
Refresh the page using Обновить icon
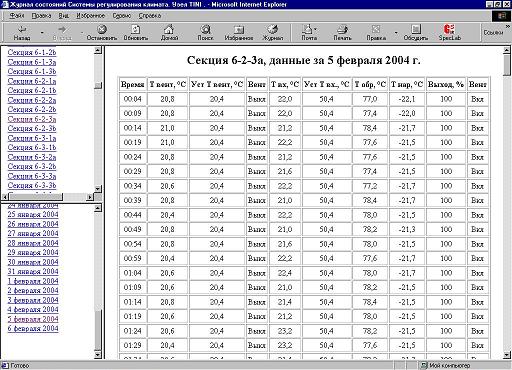(136, 33)
